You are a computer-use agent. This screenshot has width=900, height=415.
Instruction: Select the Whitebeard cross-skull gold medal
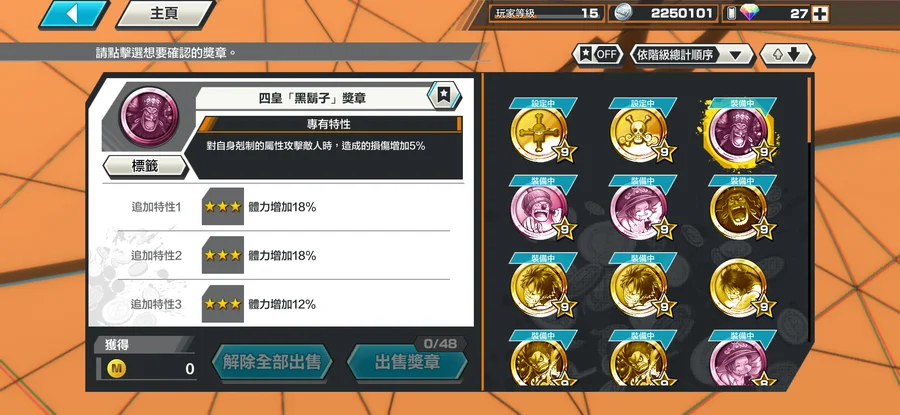(541, 133)
